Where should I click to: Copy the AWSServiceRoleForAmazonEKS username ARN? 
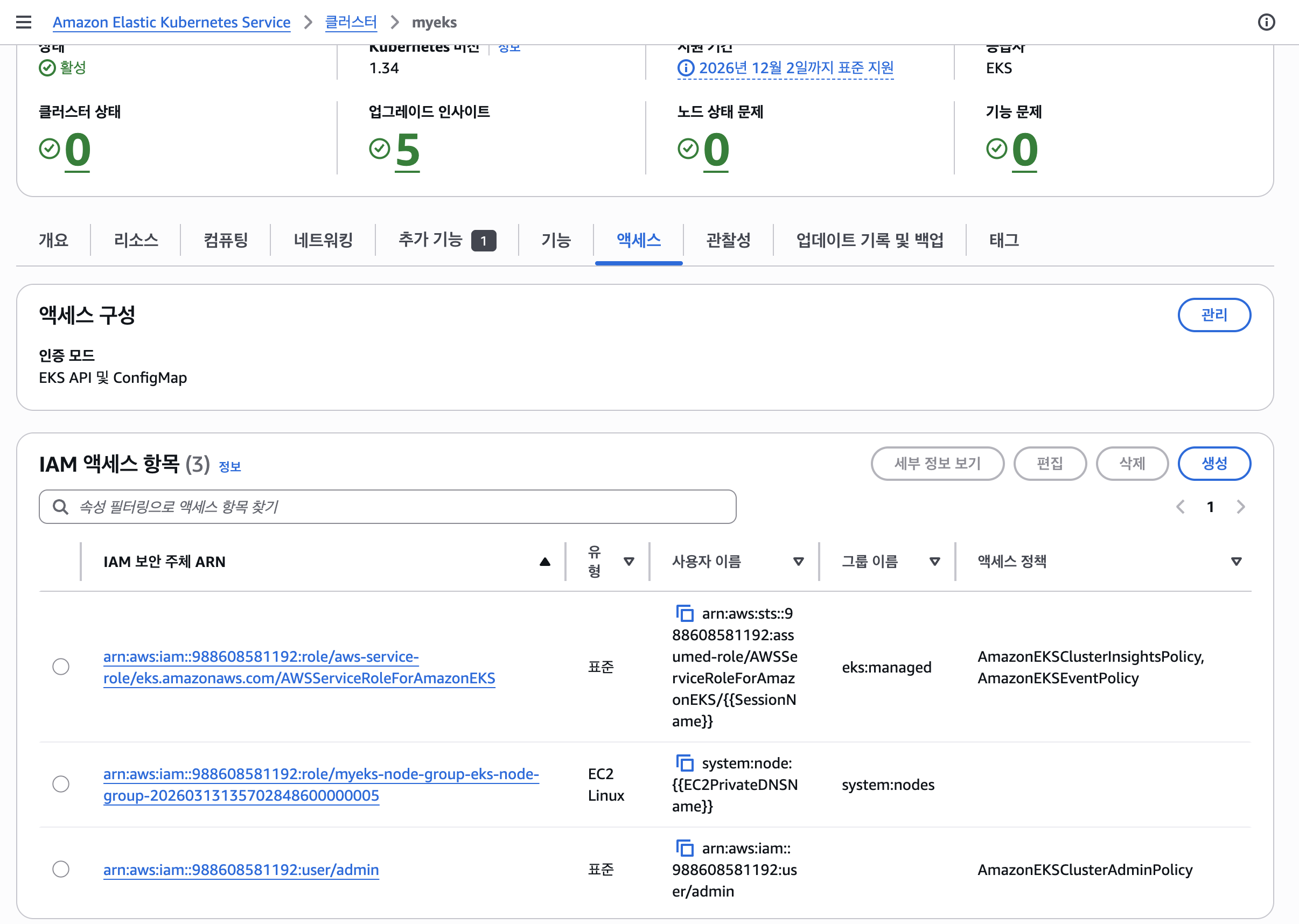coord(685,613)
